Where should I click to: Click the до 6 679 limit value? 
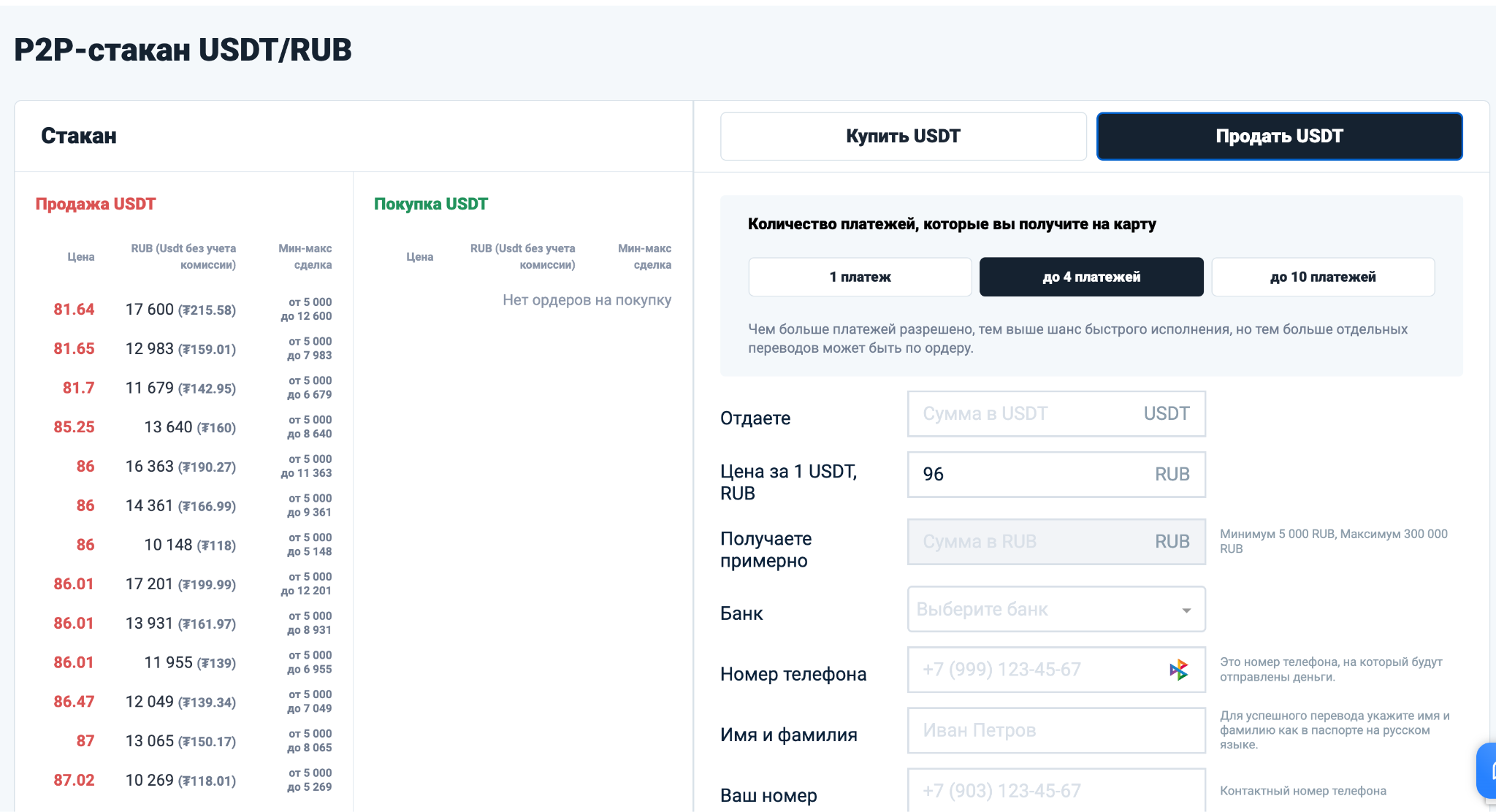(310, 395)
